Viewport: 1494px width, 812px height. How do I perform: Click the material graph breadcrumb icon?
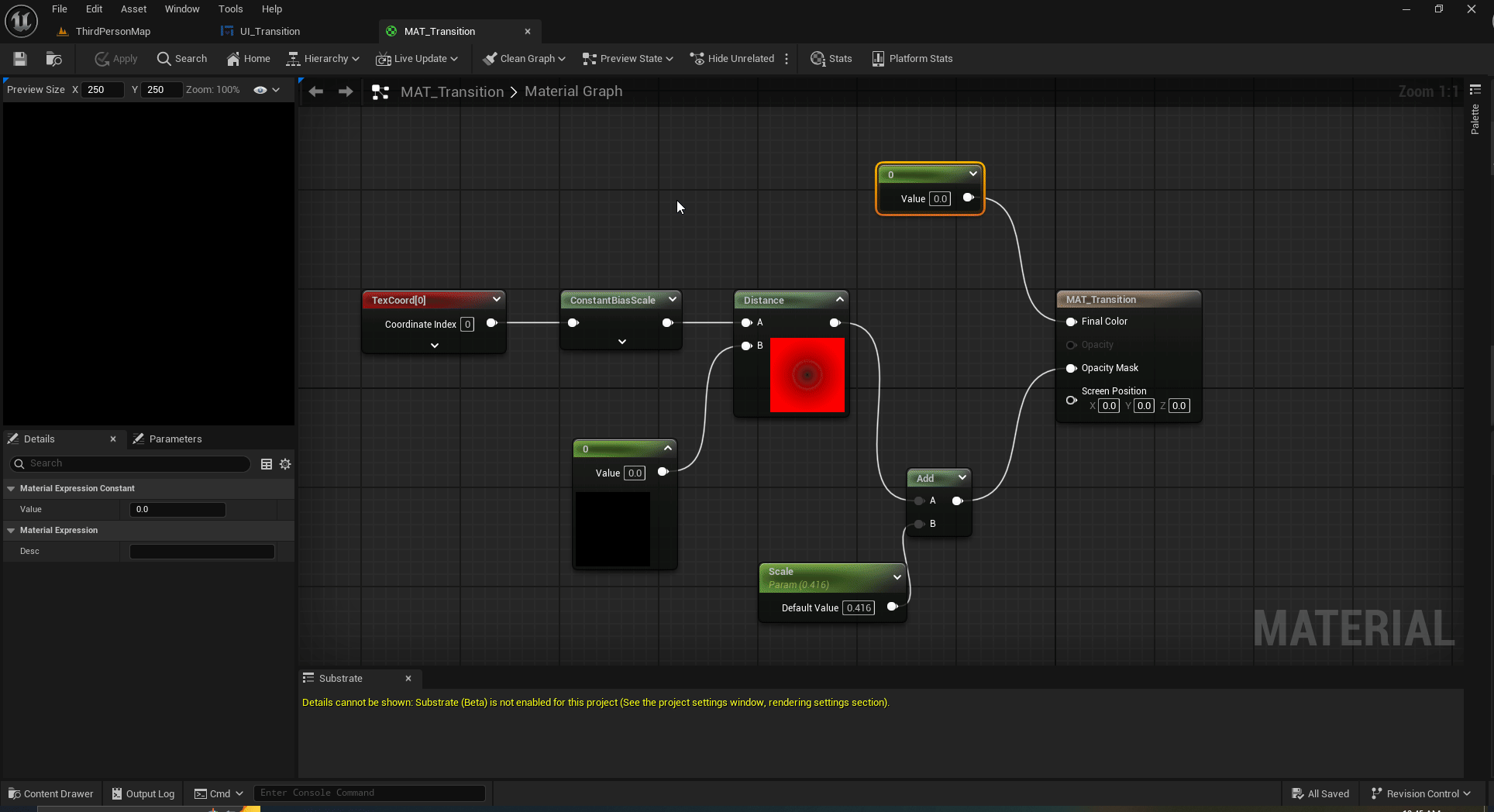pos(380,91)
